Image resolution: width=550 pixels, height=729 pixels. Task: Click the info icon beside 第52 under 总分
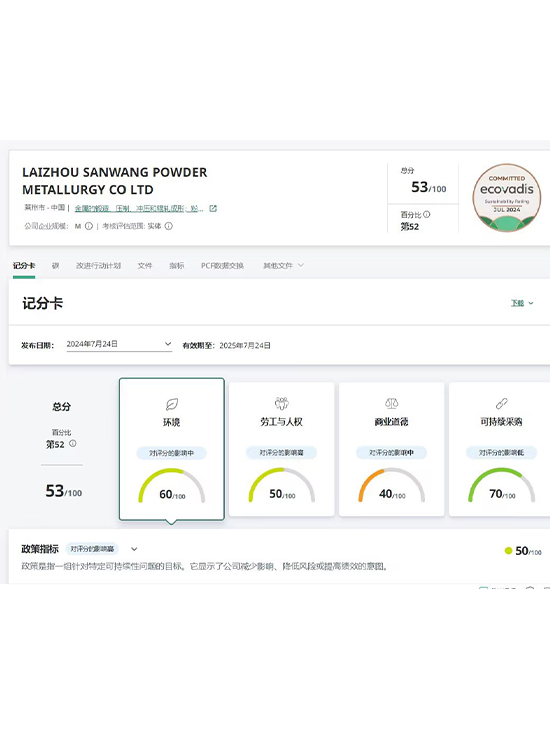tap(73, 444)
